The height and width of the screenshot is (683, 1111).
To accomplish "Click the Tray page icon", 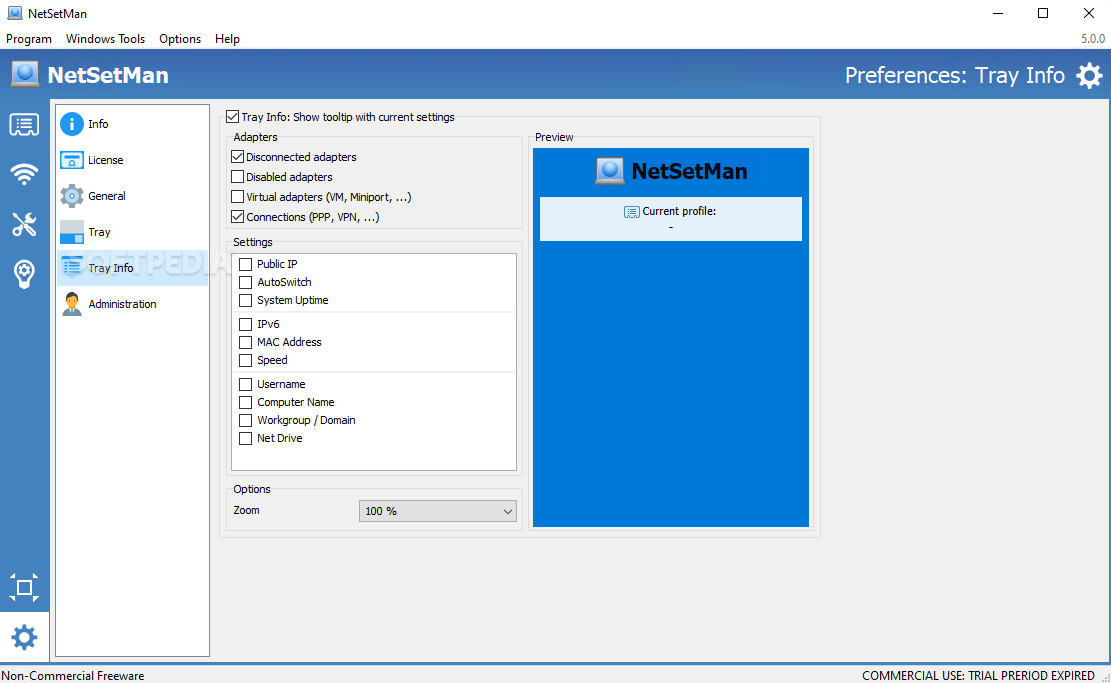I will click(x=72, y=232).
